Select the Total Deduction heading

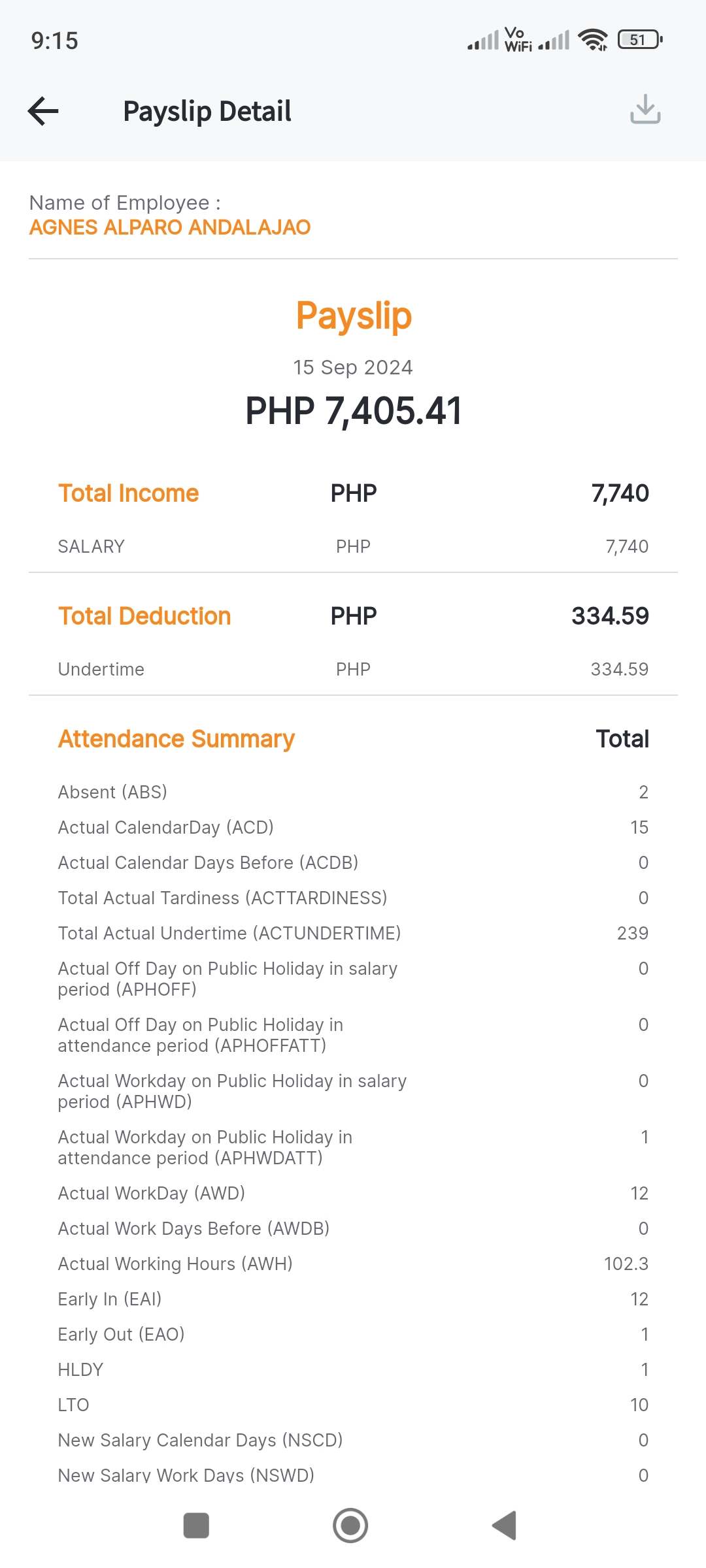(144, 616)
